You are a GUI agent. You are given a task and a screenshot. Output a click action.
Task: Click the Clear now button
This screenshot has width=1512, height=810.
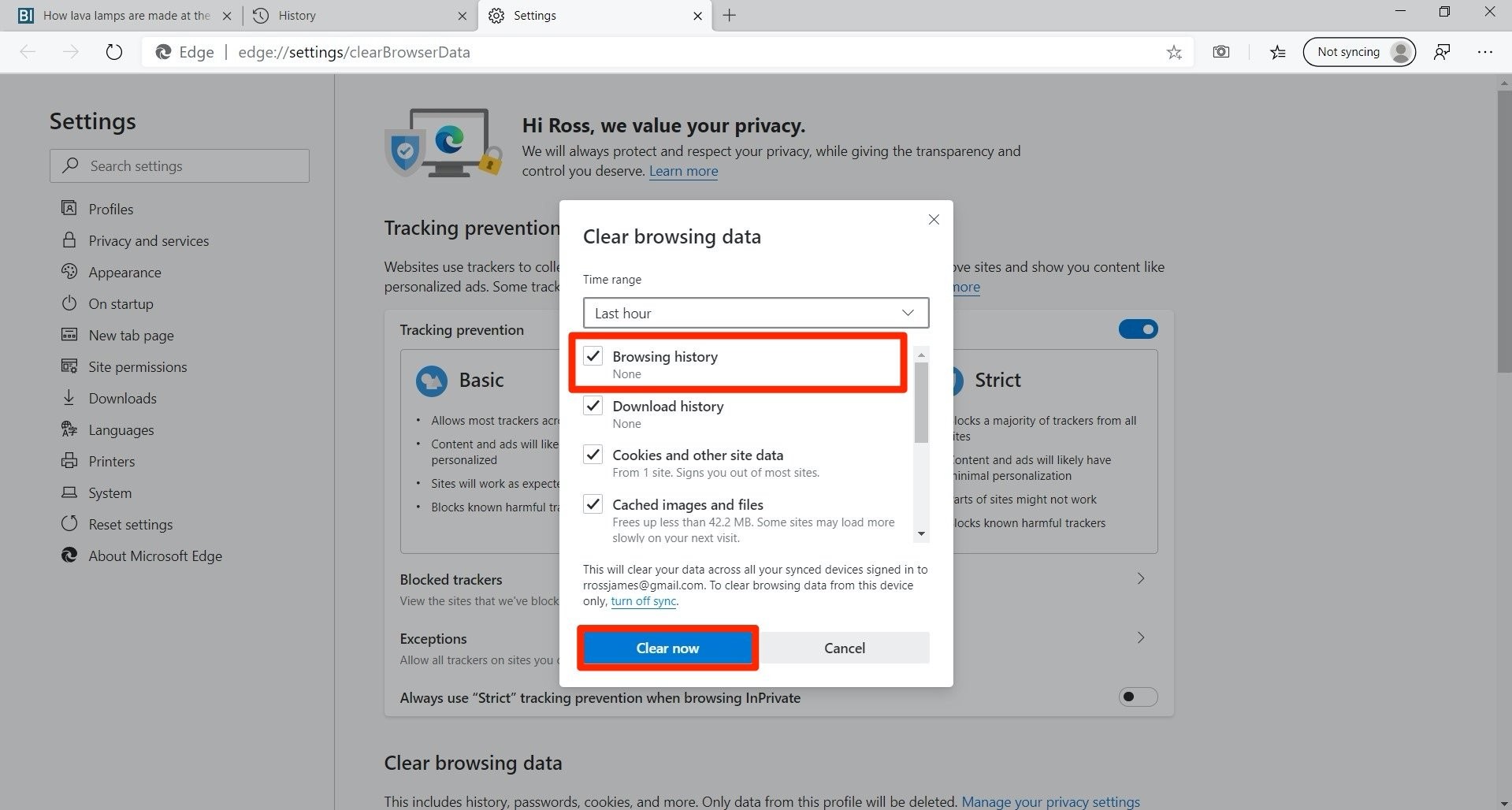point(667,648)
